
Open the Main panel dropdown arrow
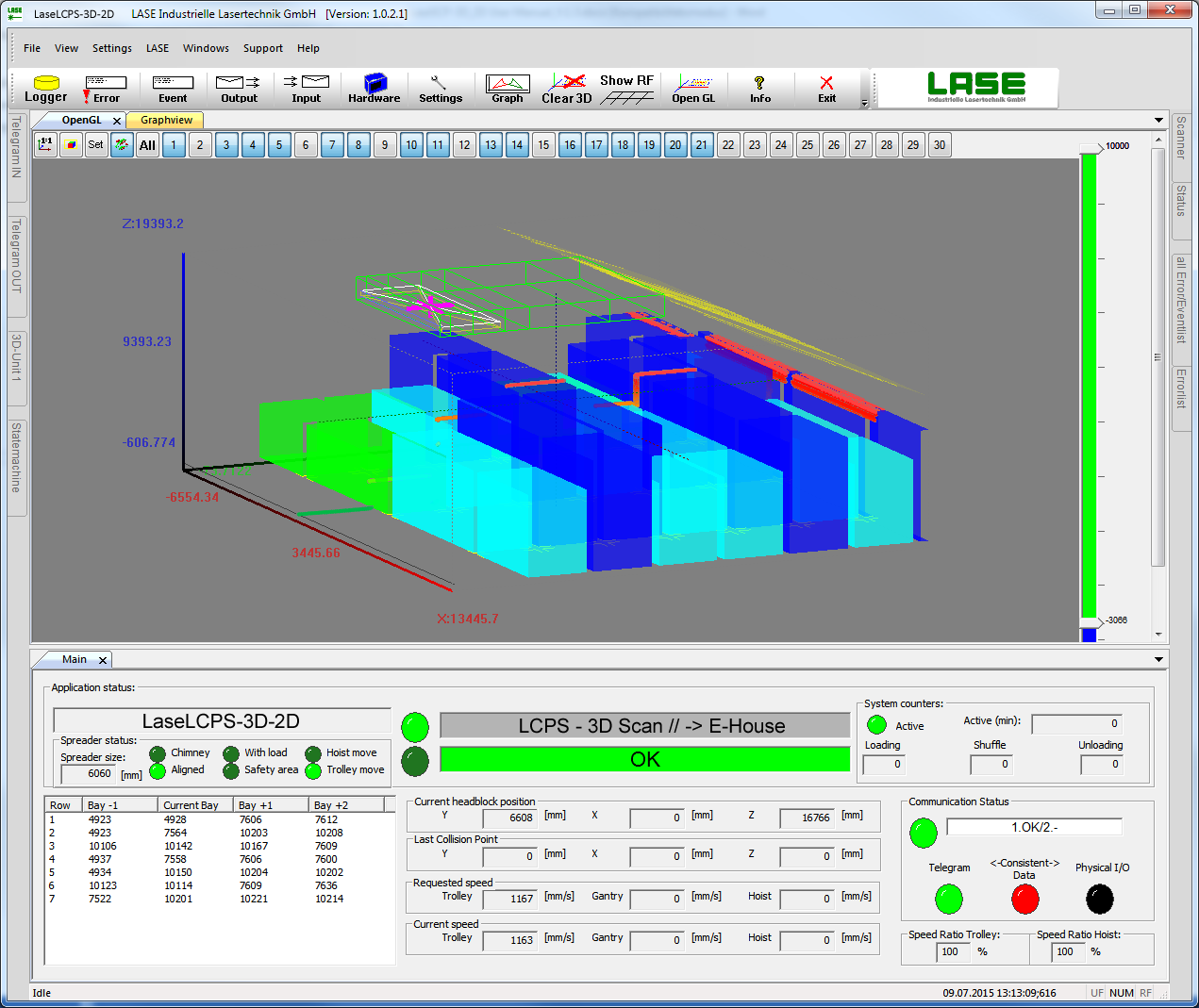1158,659
